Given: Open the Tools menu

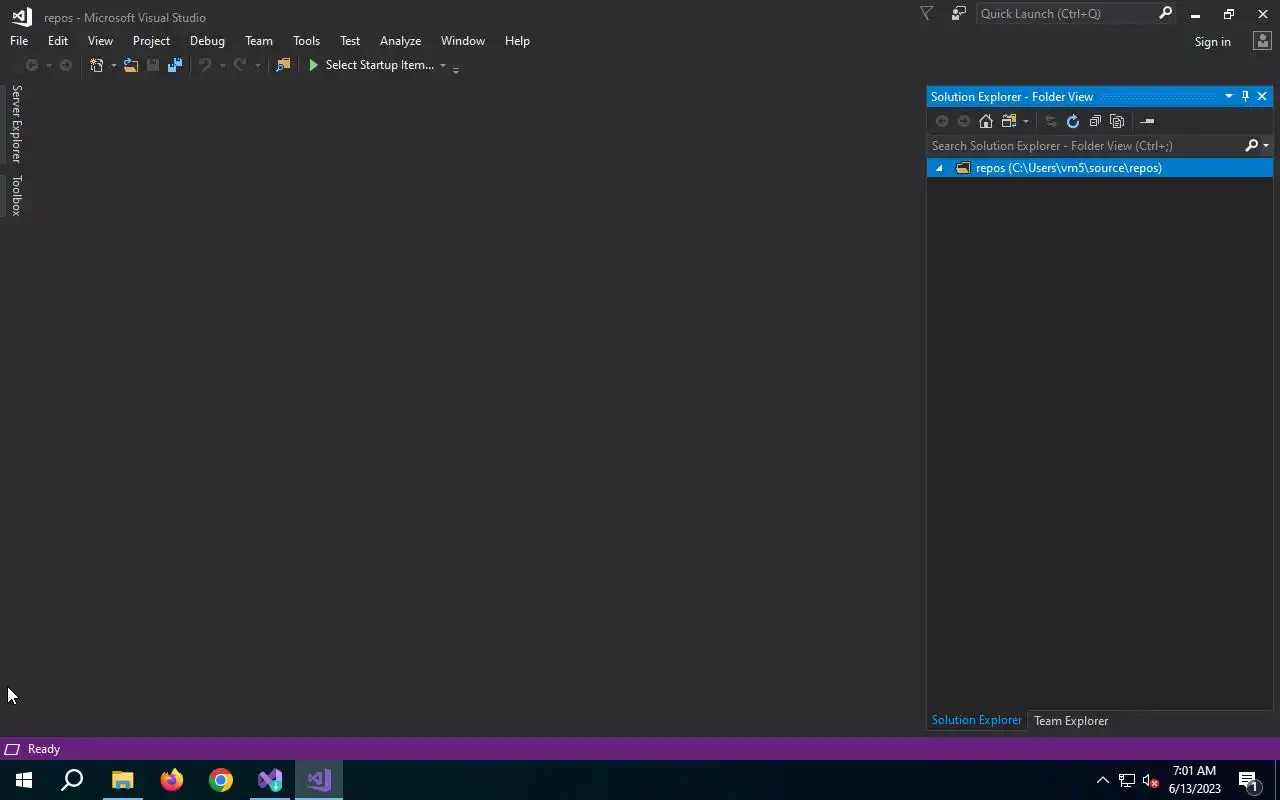Looking at the screenshot, I should (306, 41).
